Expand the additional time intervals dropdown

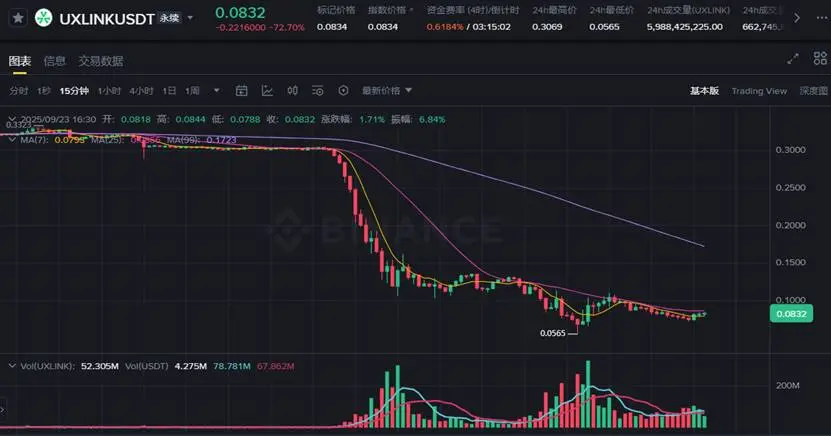click(216, 91)
